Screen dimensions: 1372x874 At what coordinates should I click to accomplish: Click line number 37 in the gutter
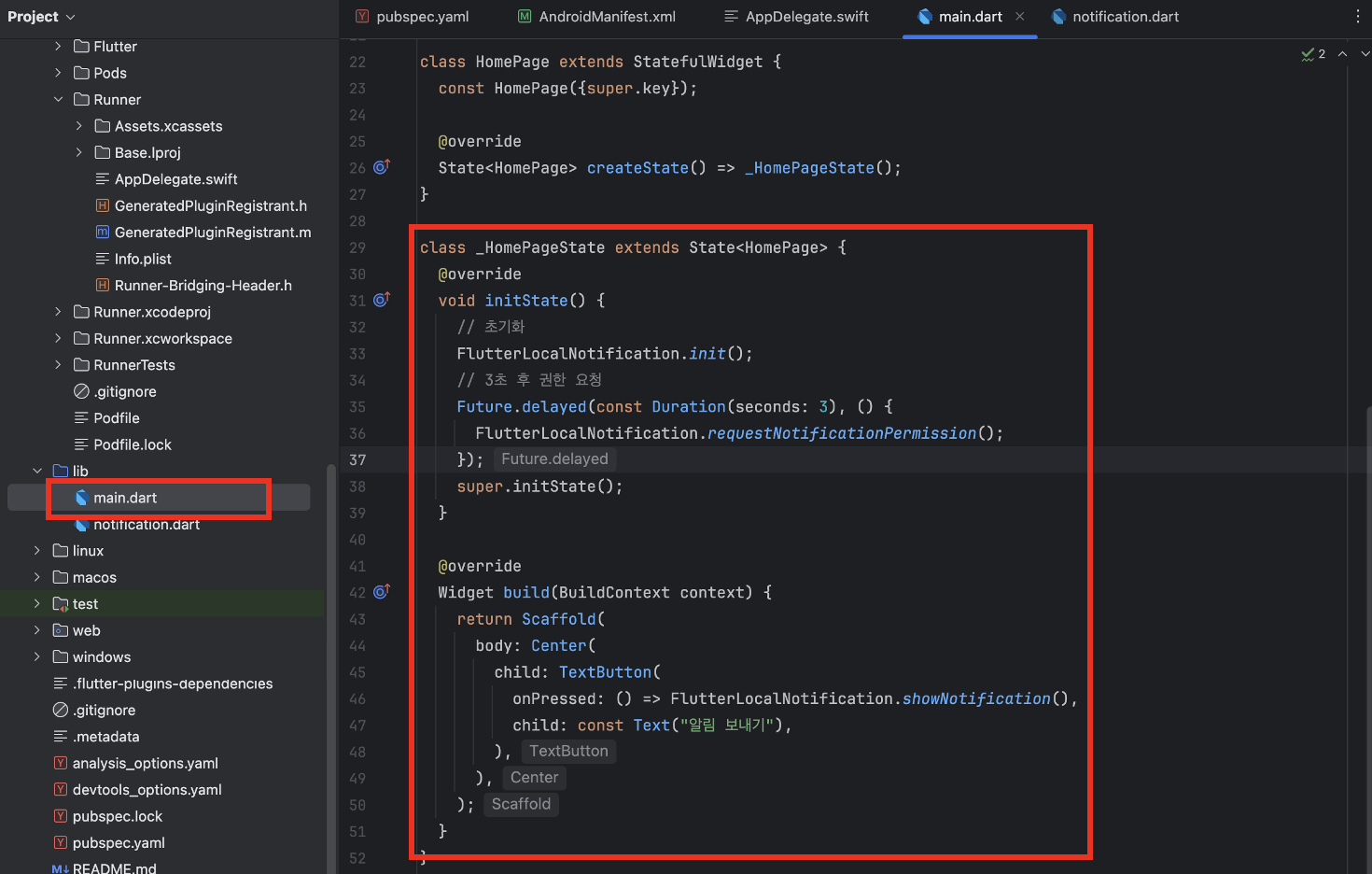coord(357,459)
